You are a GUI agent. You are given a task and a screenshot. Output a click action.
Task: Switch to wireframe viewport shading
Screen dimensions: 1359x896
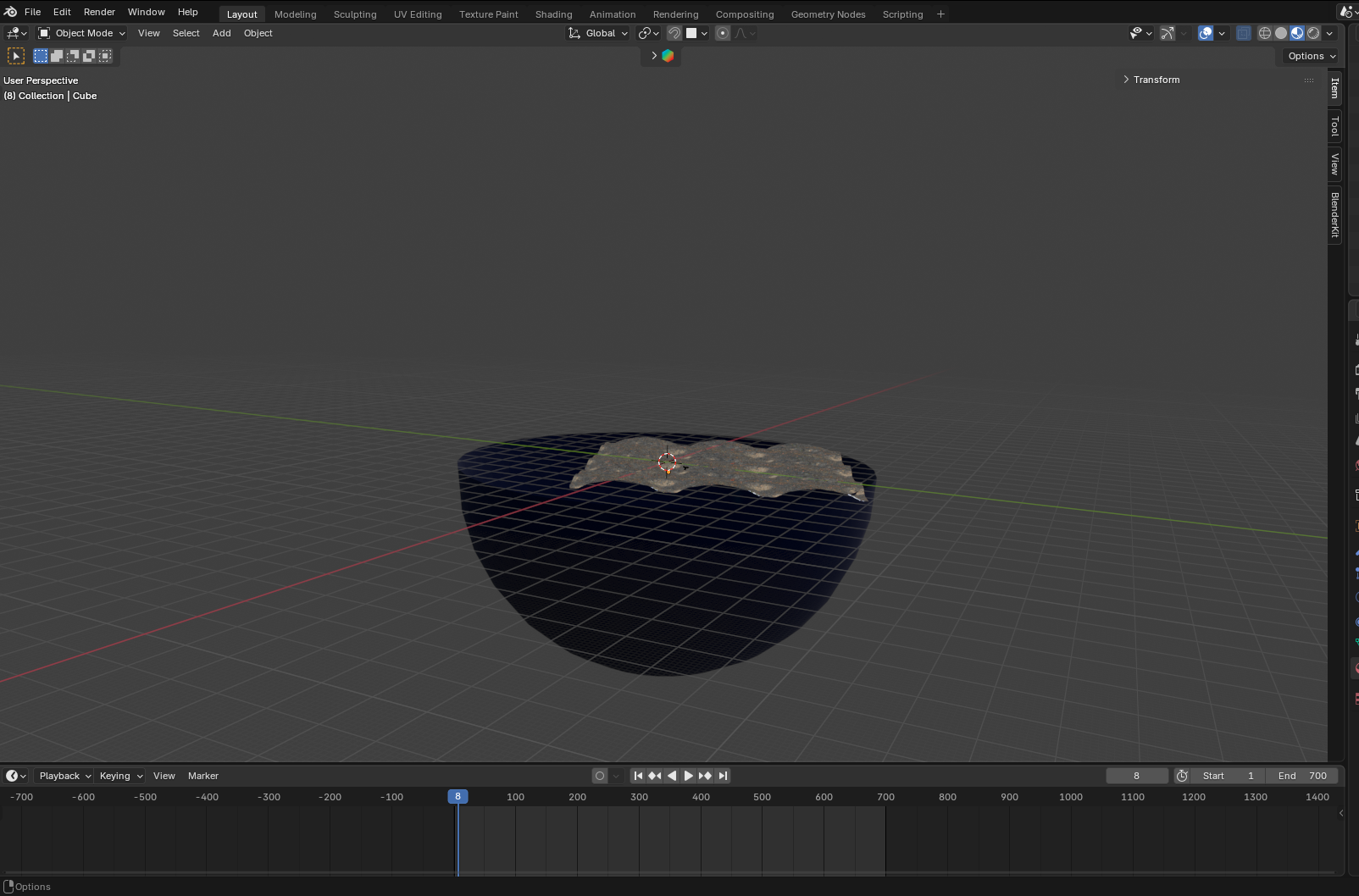tap(1264, 33)
